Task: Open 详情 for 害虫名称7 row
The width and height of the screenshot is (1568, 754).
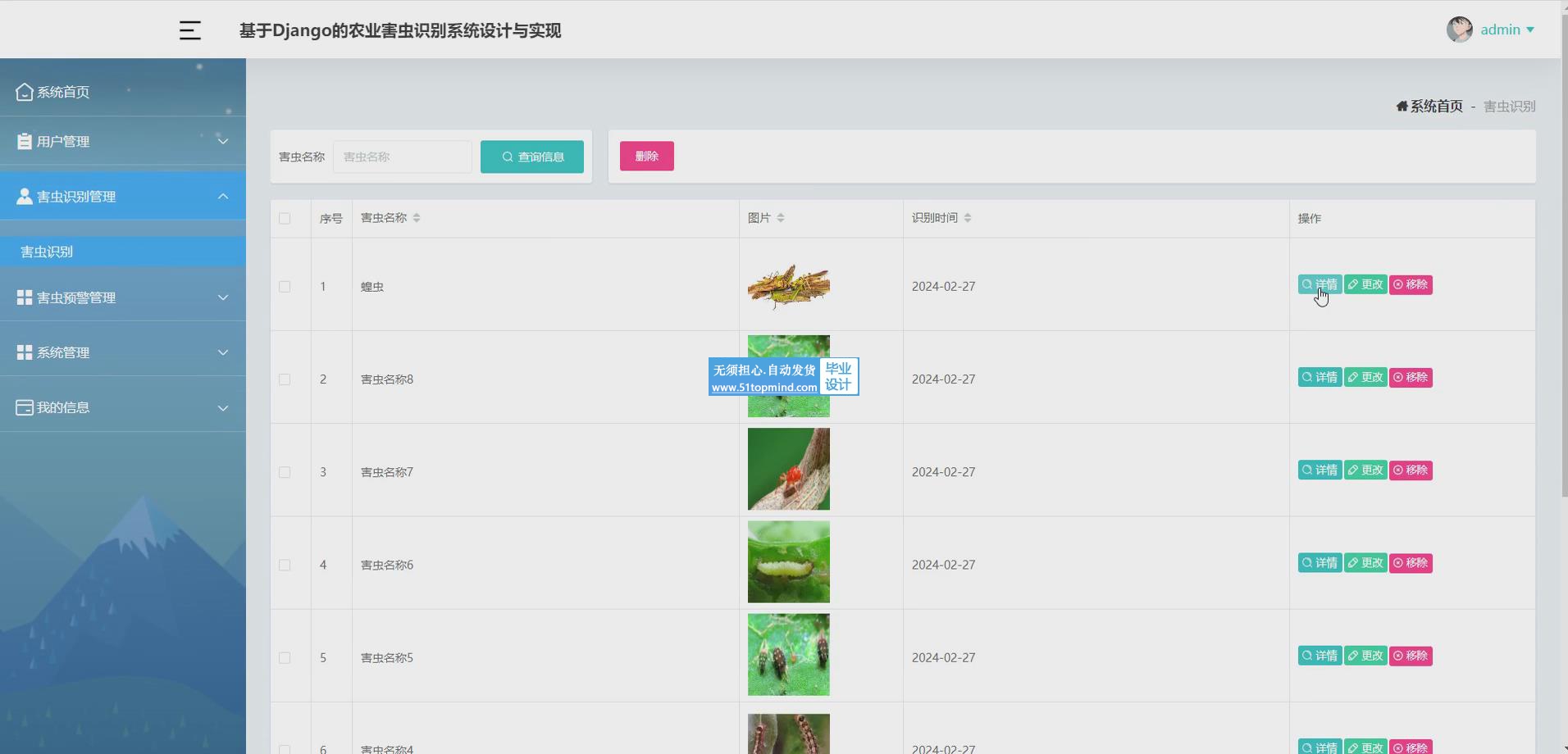Action: [1320, 470]
